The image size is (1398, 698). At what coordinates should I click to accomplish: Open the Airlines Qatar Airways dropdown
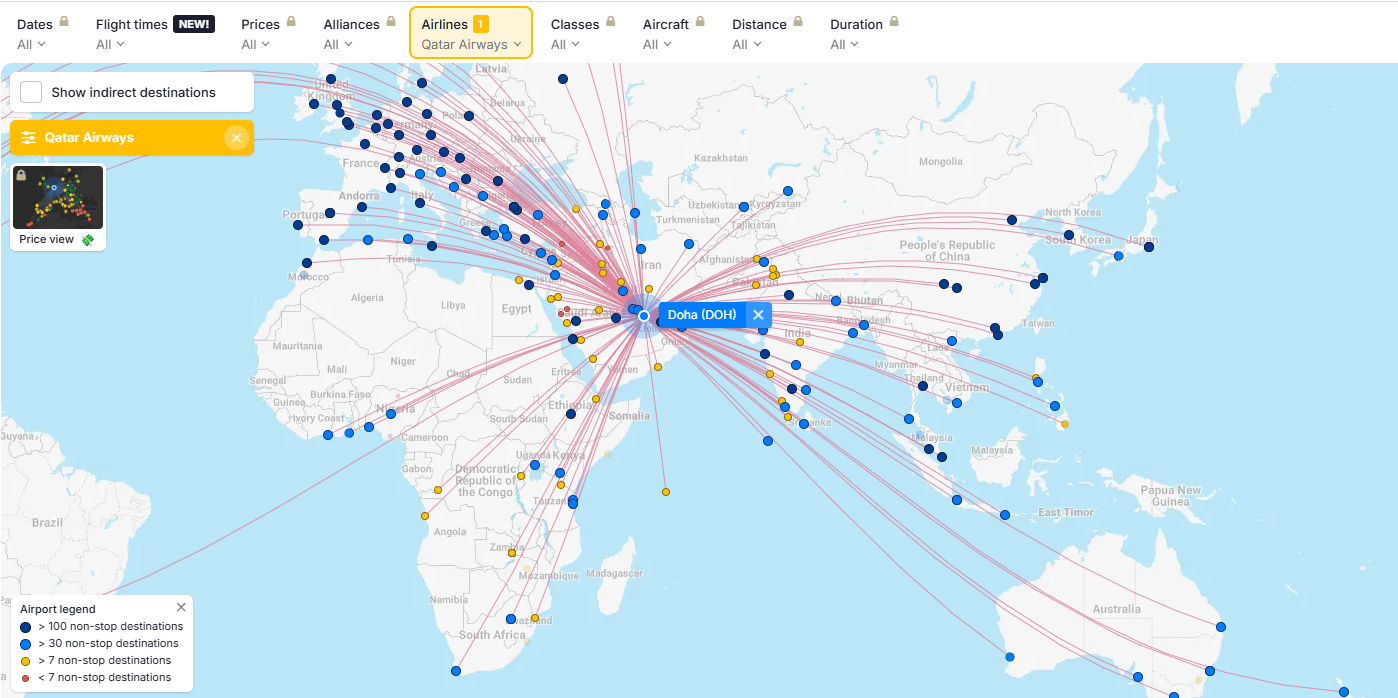pyautogui.click(x=471, y=44)
